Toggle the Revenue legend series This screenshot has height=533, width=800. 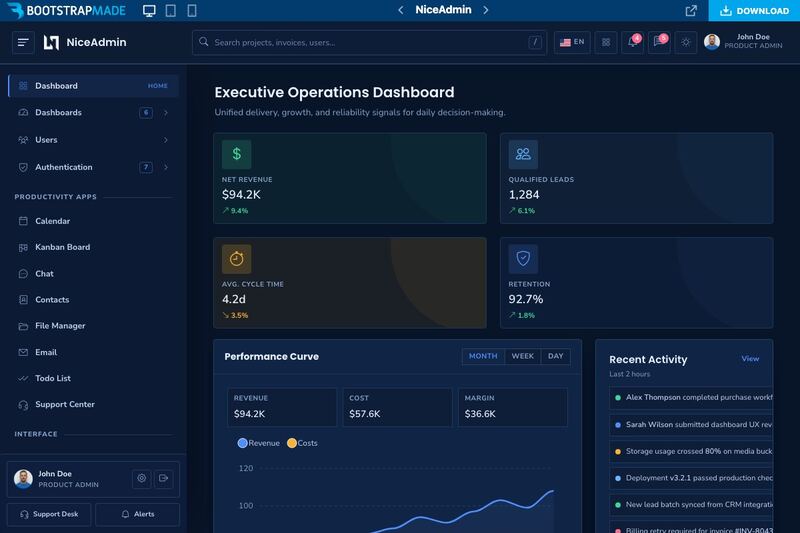259,443
